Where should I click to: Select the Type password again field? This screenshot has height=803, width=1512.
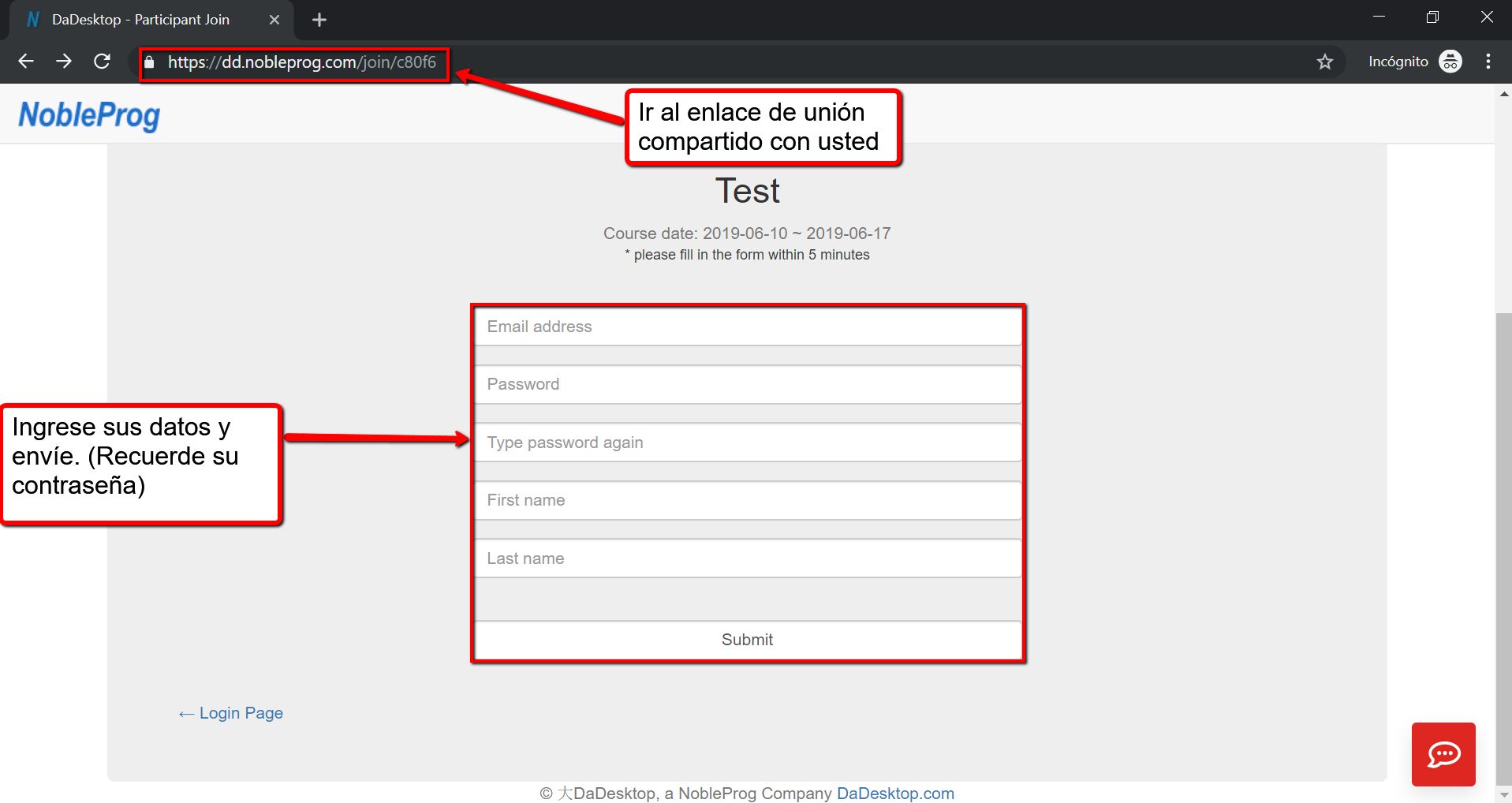(747, 443)
